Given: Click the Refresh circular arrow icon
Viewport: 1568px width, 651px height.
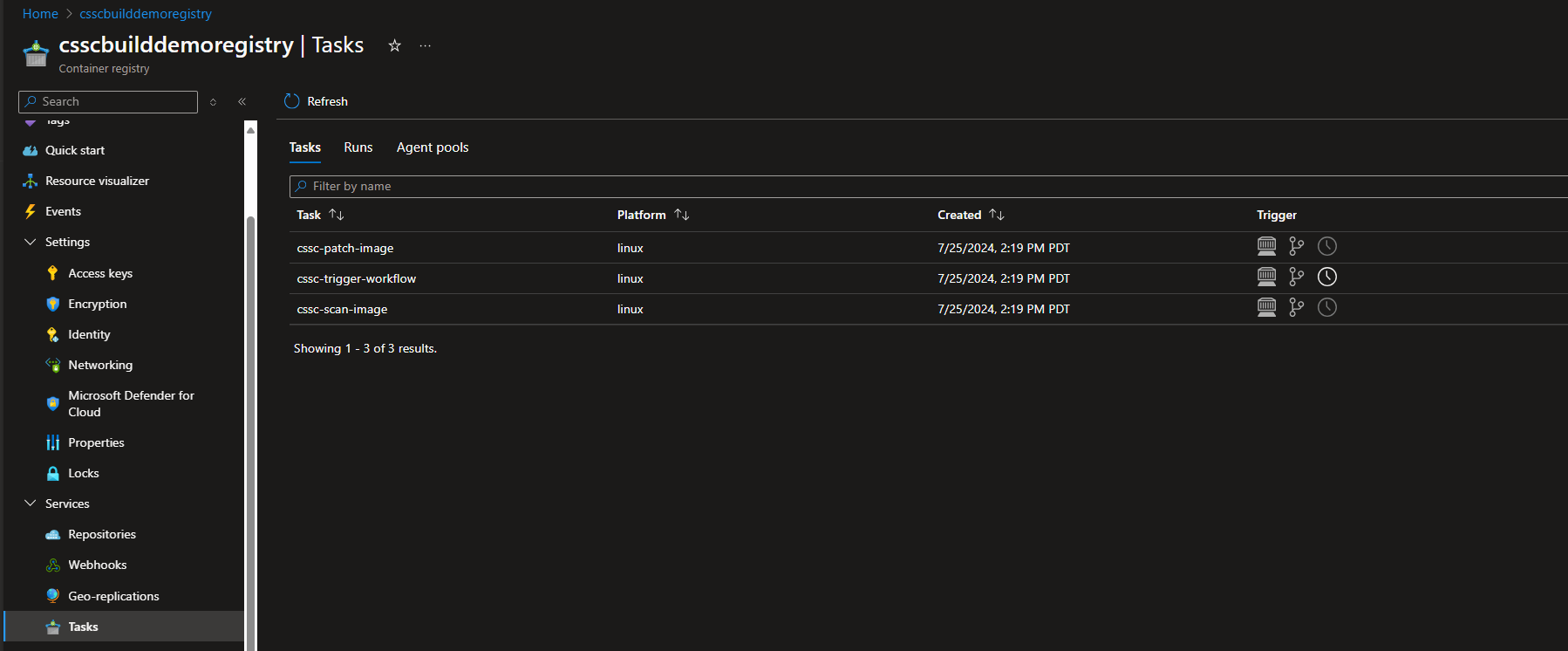Looking at the screenshot, I should pos(292,101).
